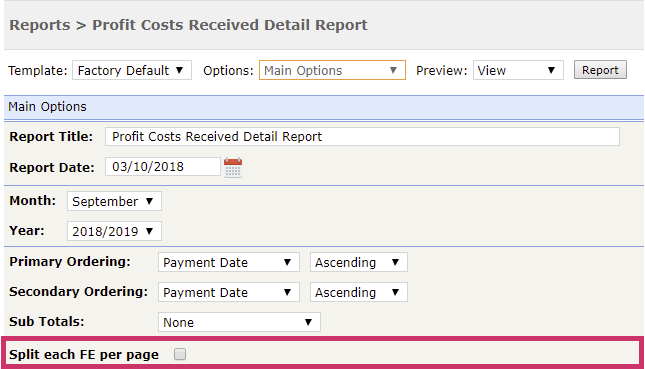Click the Report button
Image resolution: width=645 pixels, height=369 pixels.
(600, 70)
